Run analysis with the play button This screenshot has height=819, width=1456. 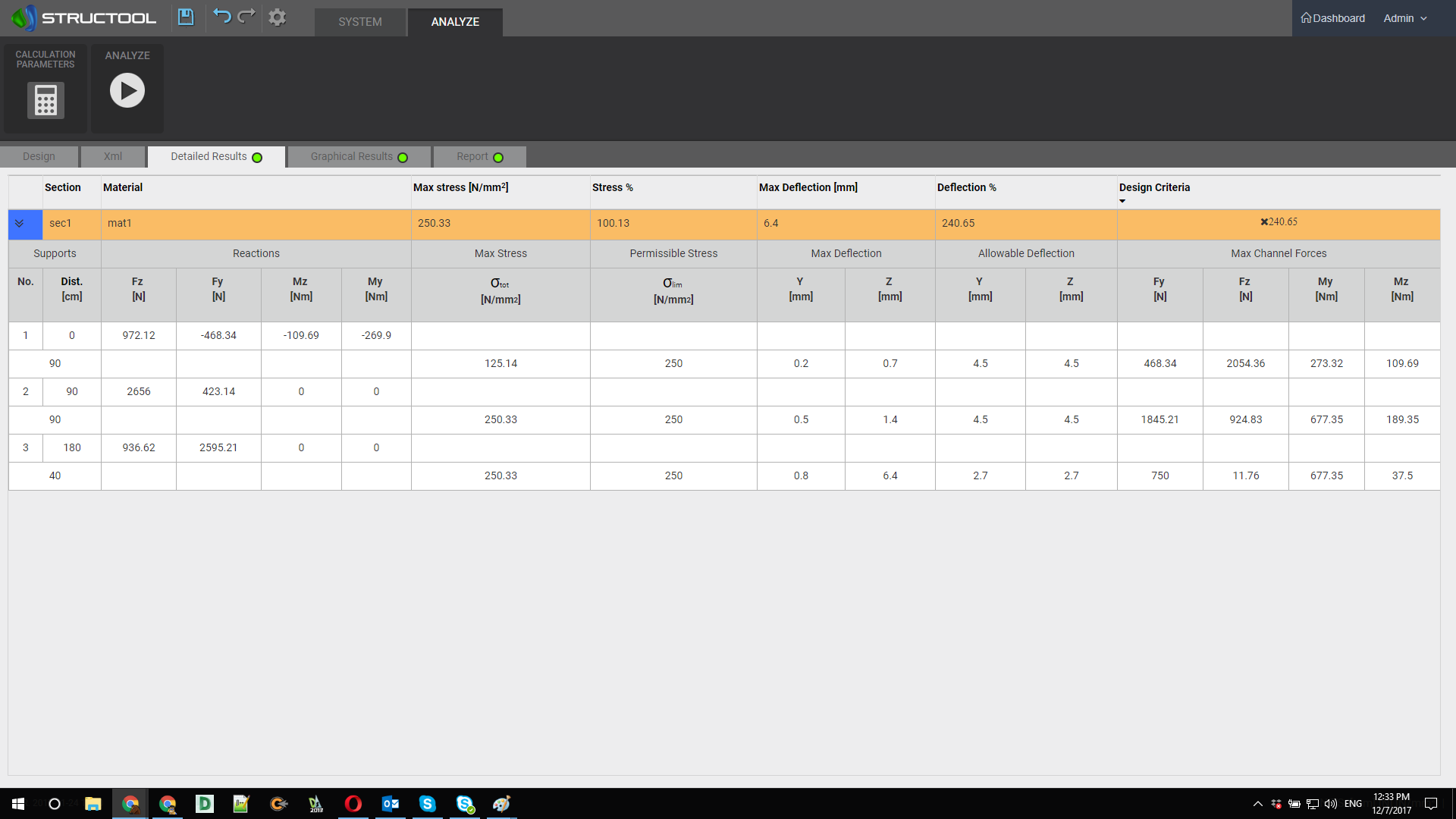pyautogui.click(x=127, y=90)
